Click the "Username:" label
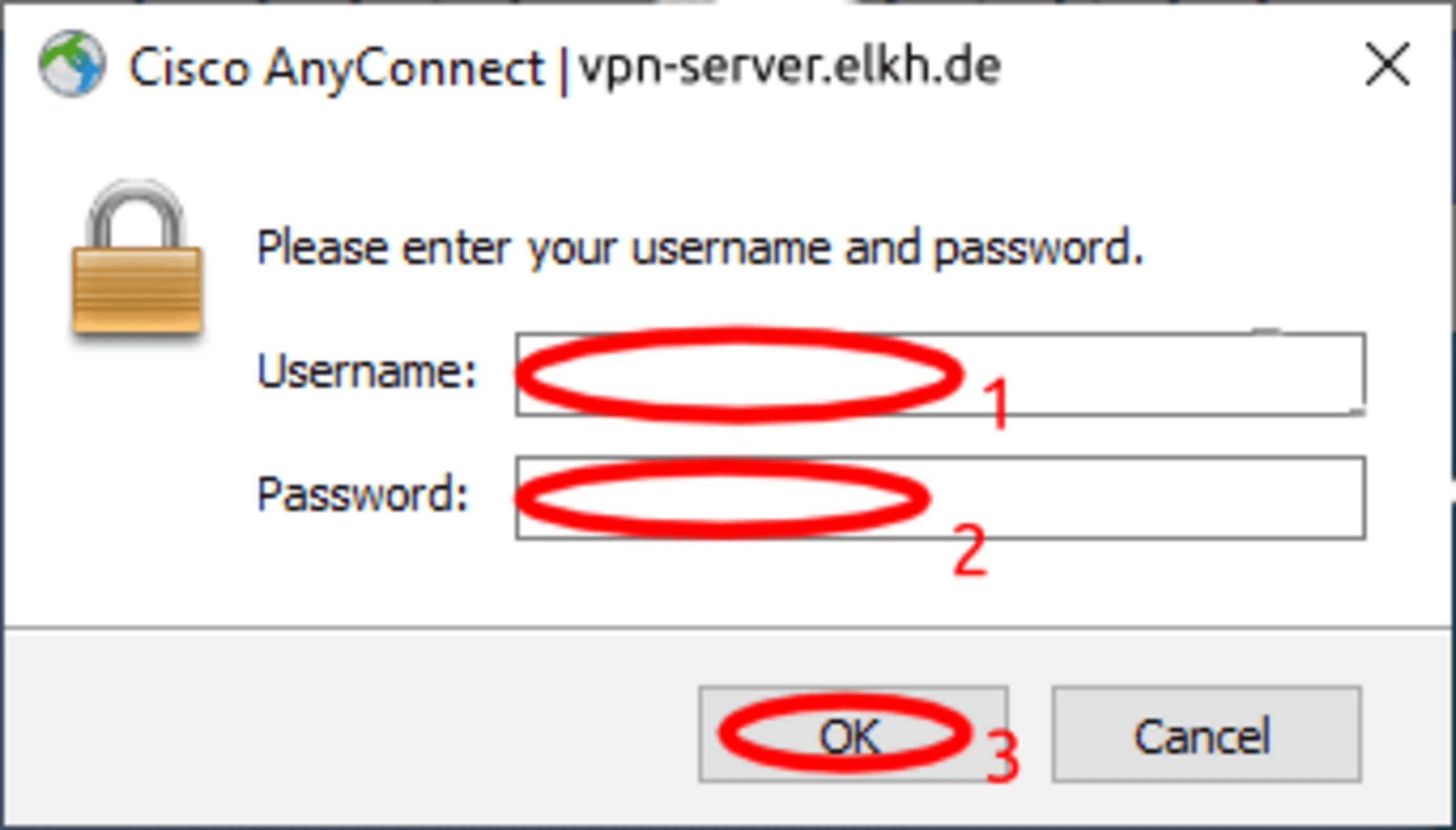The image size is (1456, 830). click(366, 372)
